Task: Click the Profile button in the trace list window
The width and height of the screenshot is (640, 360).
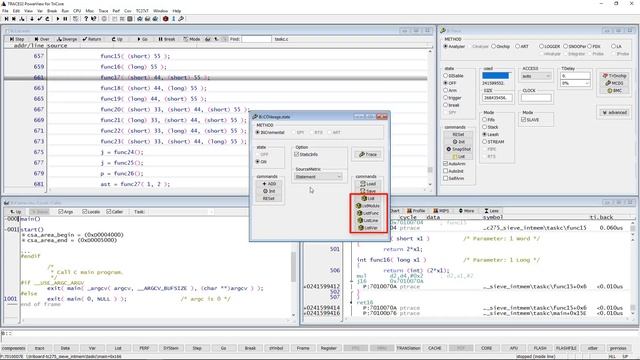Action: point(416,211)
